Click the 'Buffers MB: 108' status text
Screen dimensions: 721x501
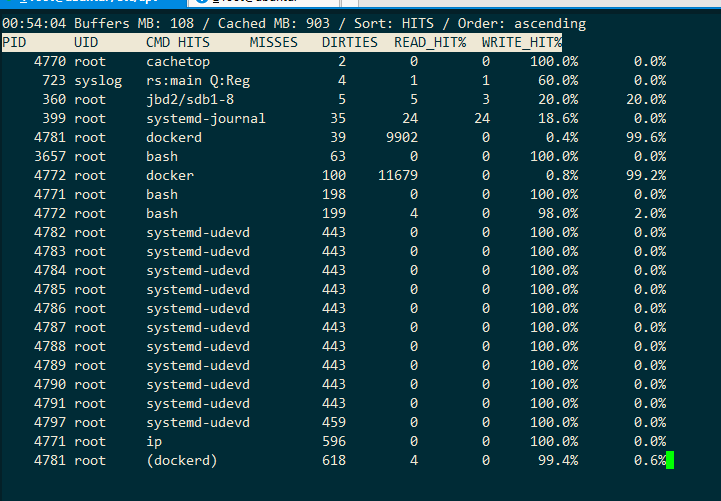134,23
